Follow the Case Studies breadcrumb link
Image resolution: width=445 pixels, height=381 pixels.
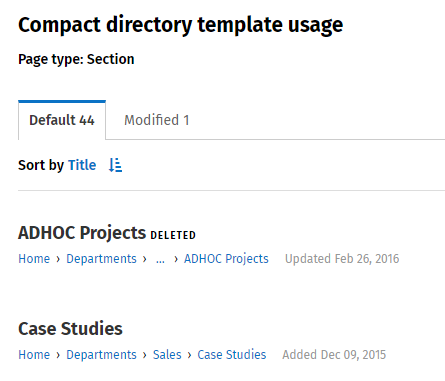[232, 355]
